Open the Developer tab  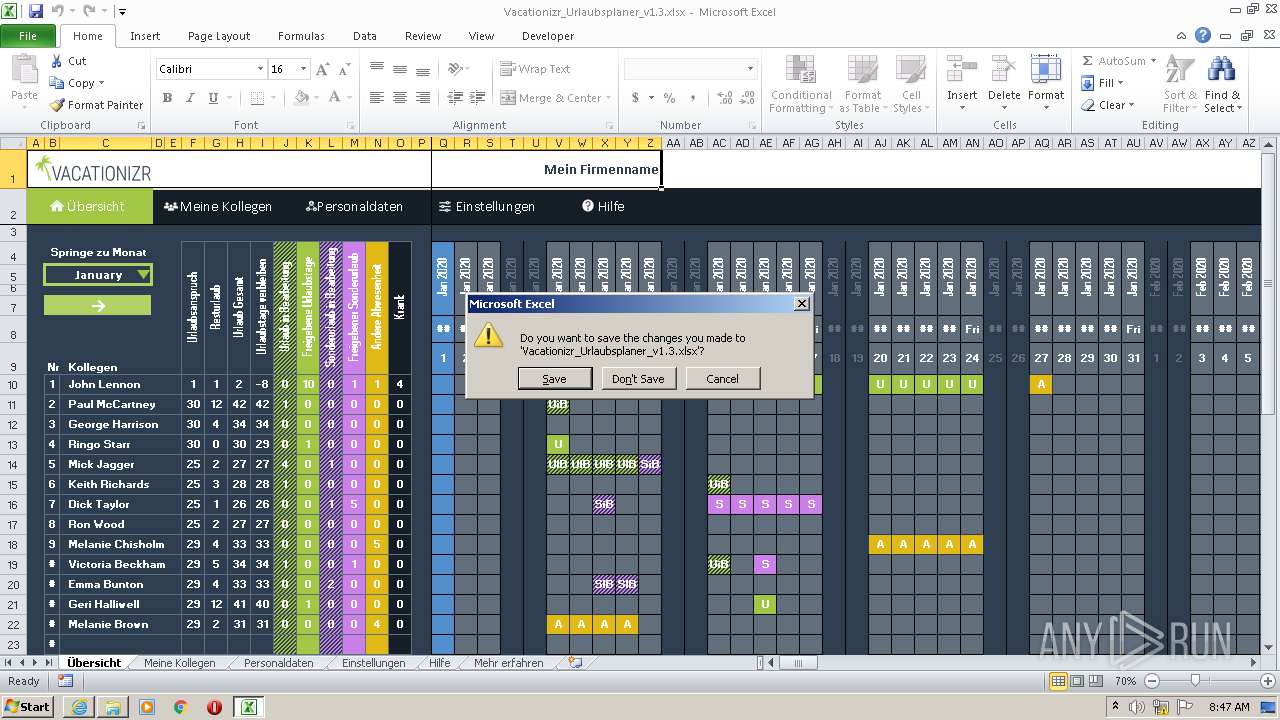[x=548, y=36]
